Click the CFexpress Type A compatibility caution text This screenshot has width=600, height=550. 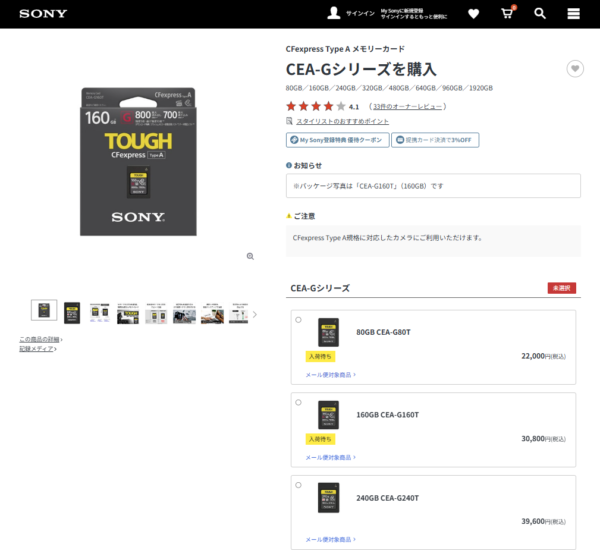pyautogui.click(x=387, y=238)
